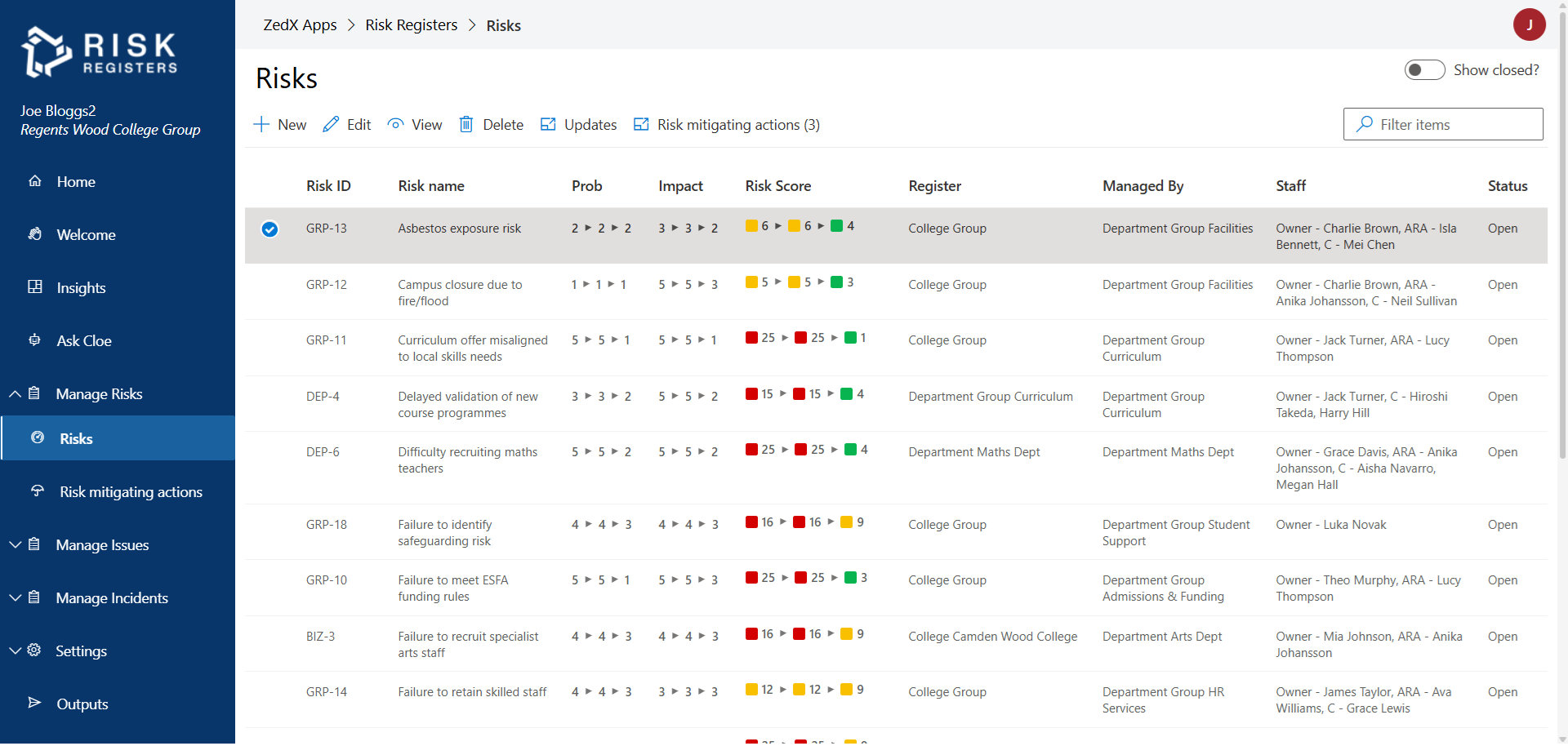
Task: Open Risk mitigating actions (3) toolbar button
Action: [x=727, y=124]
